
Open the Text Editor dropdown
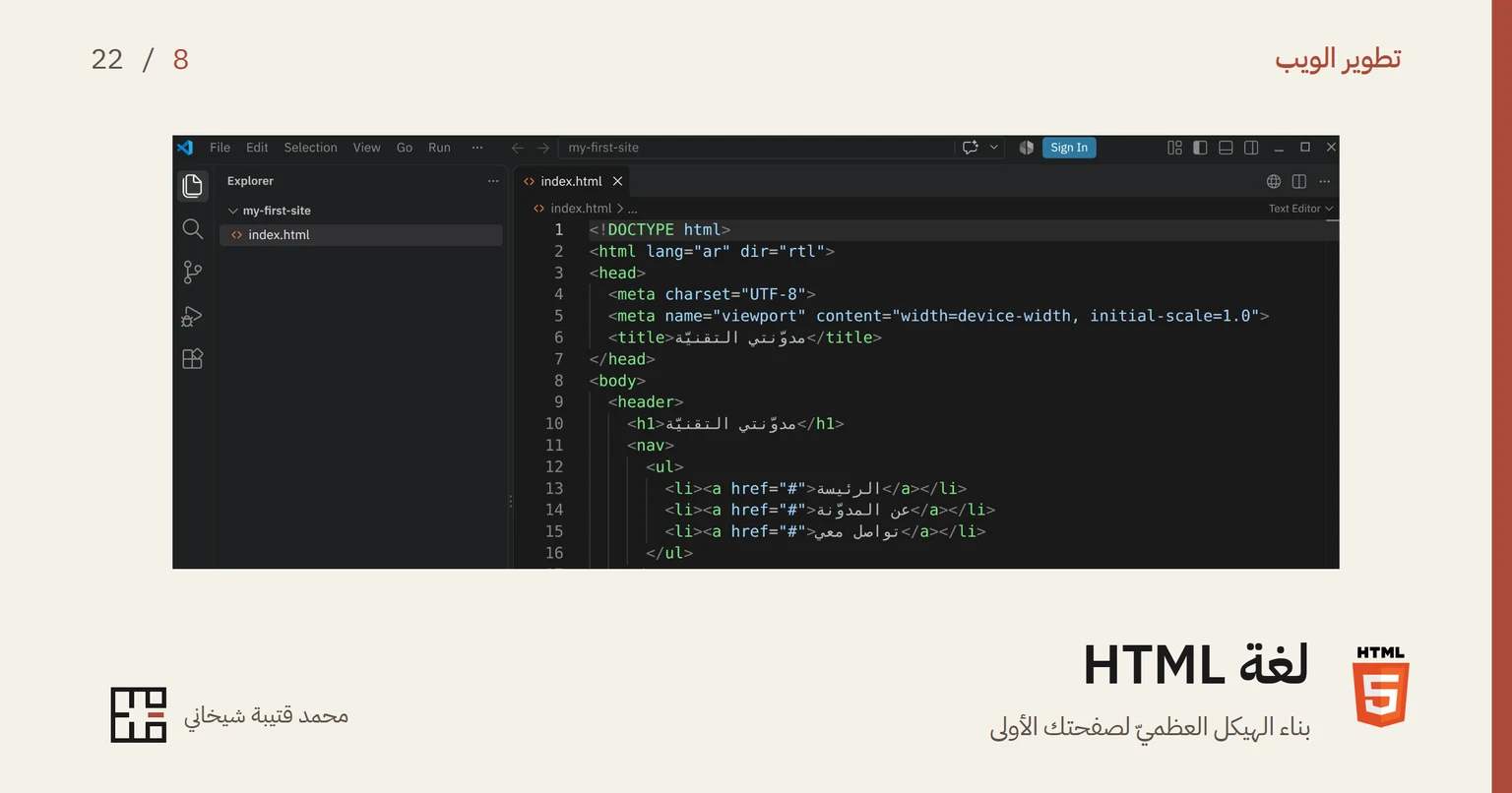click(x=1300, y=209)
